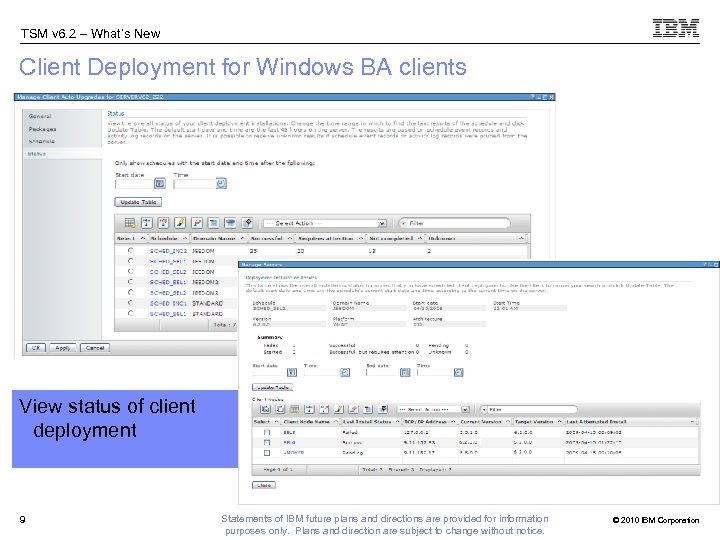
Task: Sort by Schedule column arrow
Action: pyautogui.click(x=185, y=238)
